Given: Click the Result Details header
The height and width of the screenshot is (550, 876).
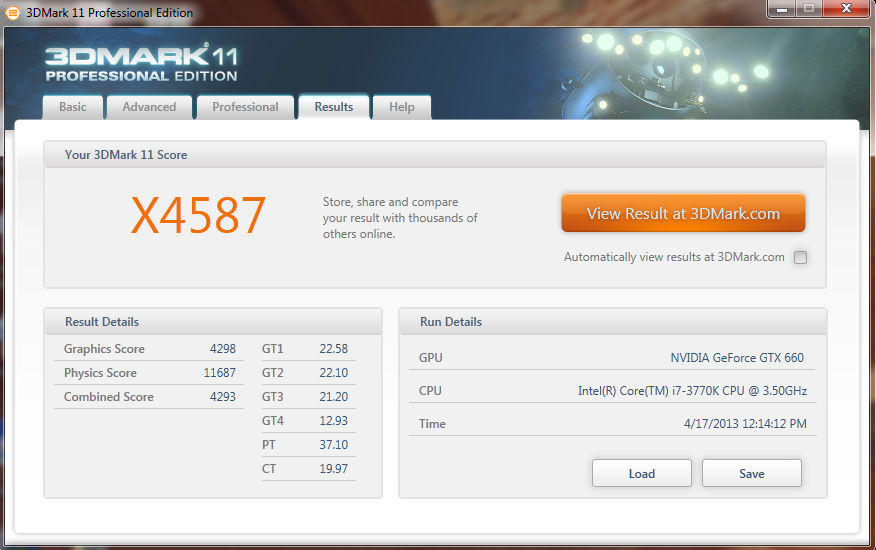Looking at the screenshot, I should [x=102, y=322].
